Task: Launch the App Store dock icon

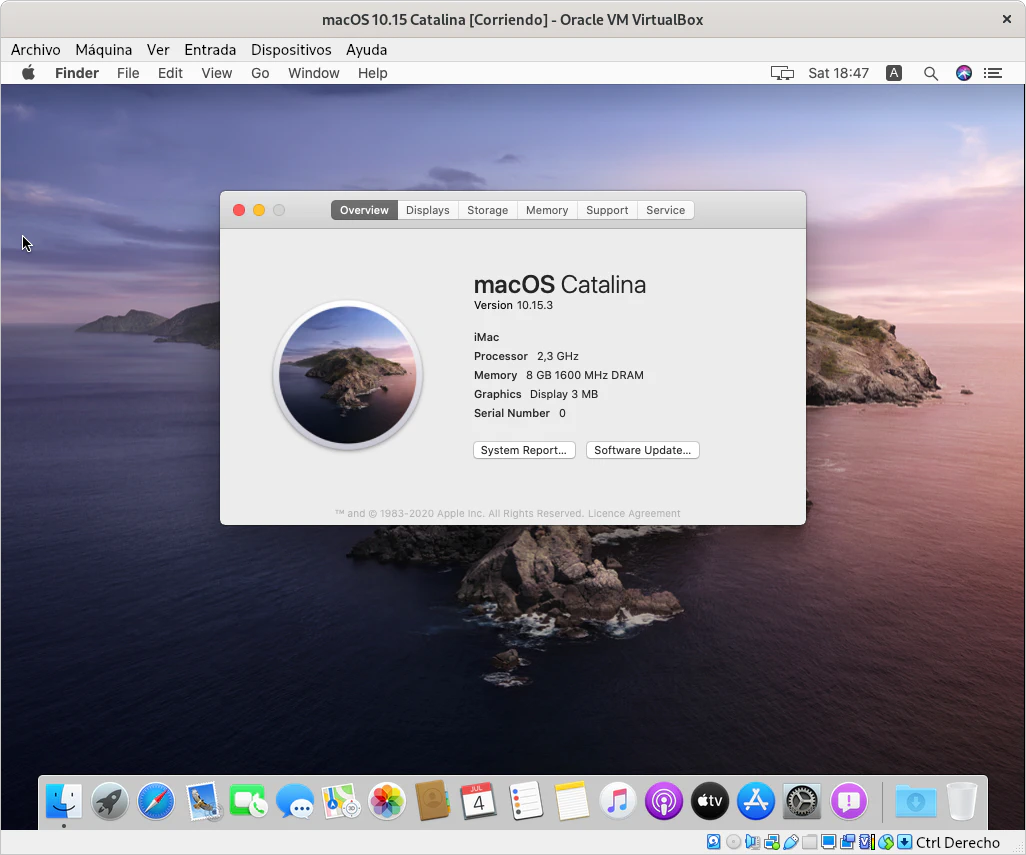Action: tap(756, 801)
